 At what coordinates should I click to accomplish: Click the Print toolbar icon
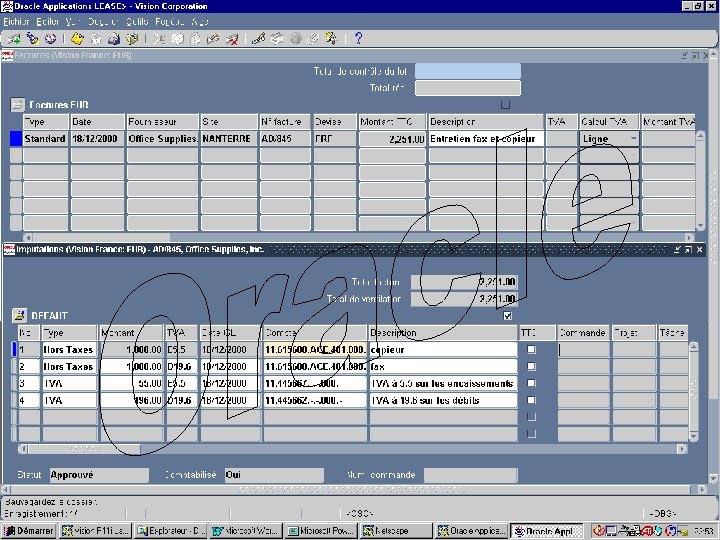[x=113, y=39]
